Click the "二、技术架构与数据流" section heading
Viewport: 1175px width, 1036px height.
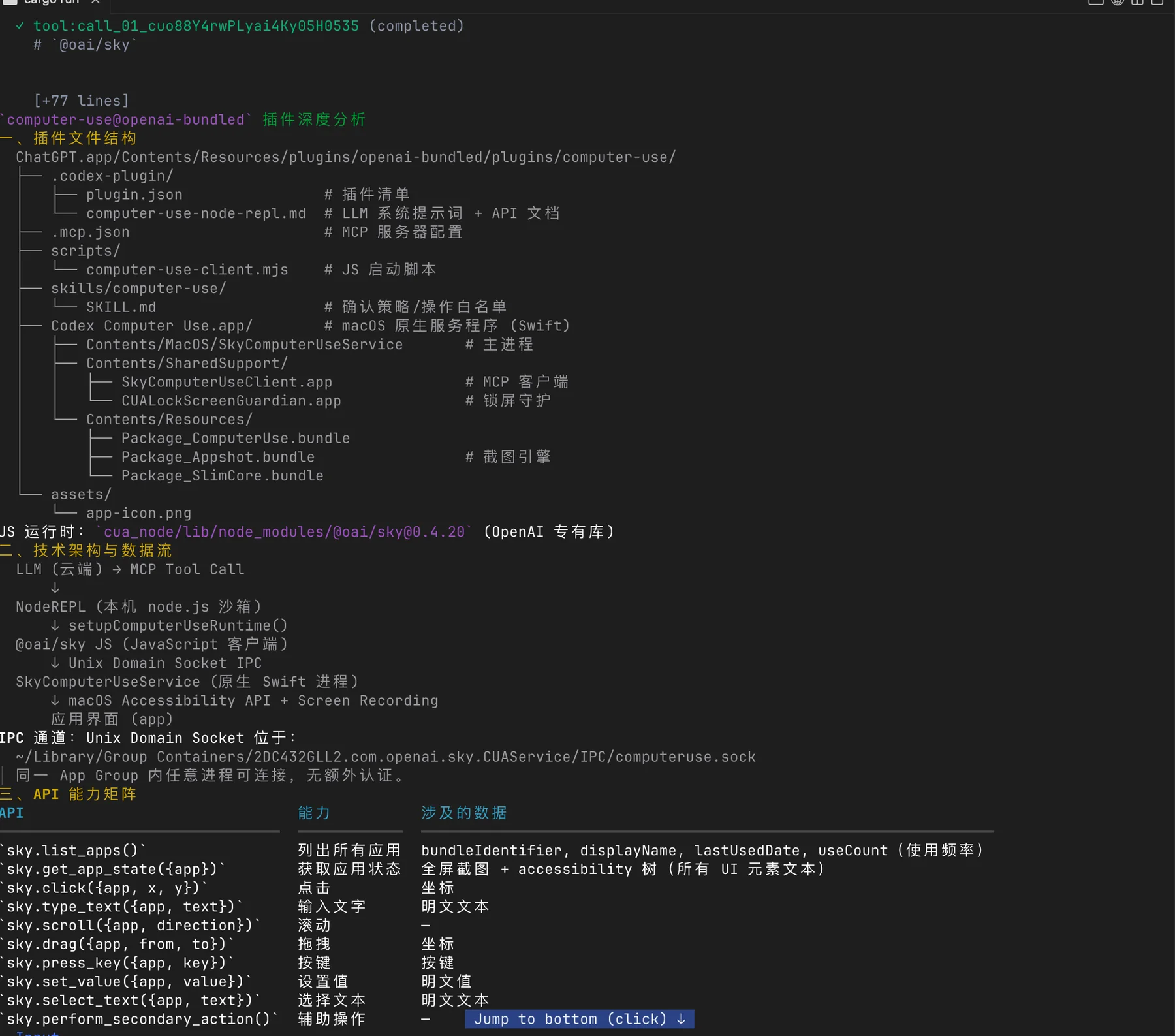[86, 550]
